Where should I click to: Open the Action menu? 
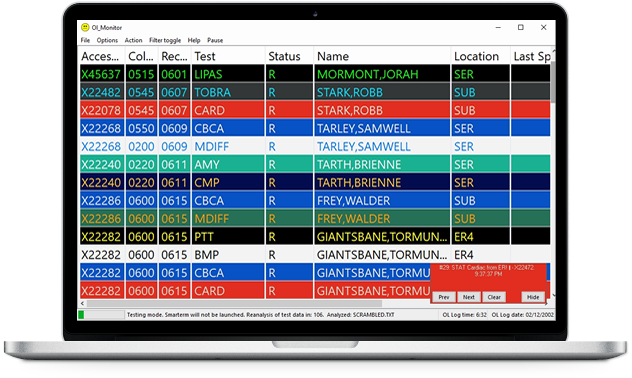pos(133,40)
